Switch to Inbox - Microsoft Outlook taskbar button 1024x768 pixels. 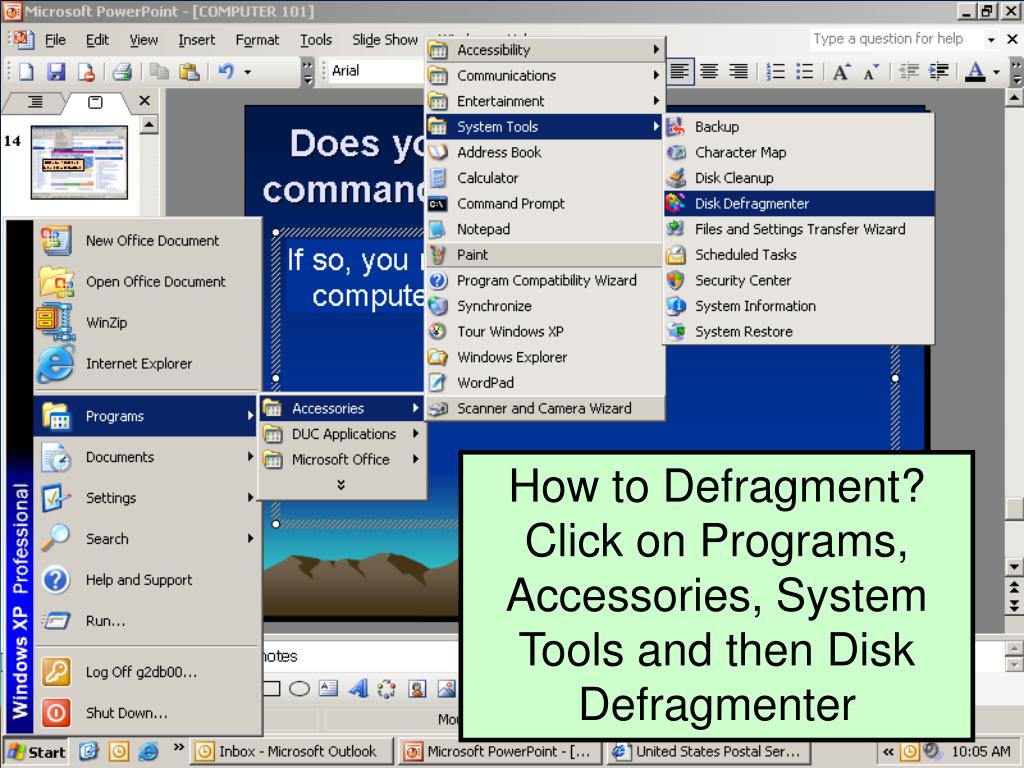pyautogui.click(x=292, y=752)
